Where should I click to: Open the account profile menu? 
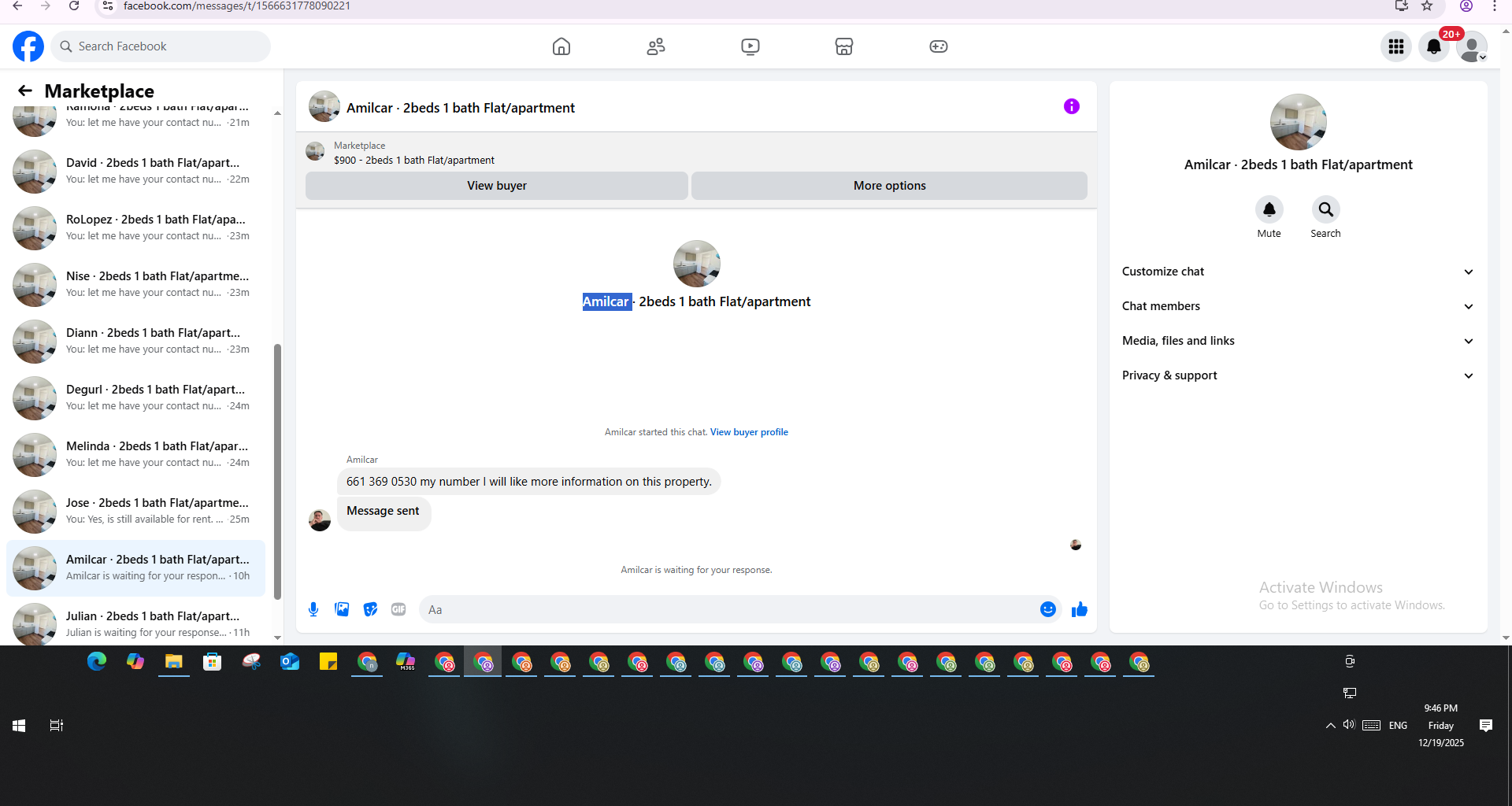(1472, 46)
